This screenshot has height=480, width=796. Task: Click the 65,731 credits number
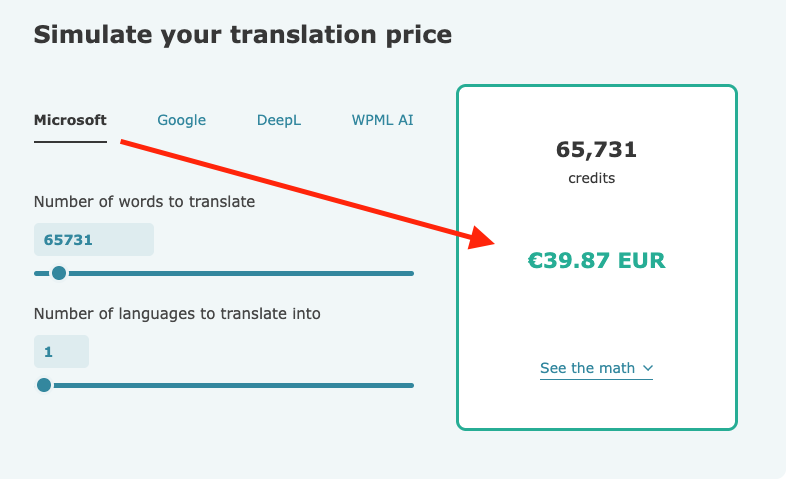596,151
